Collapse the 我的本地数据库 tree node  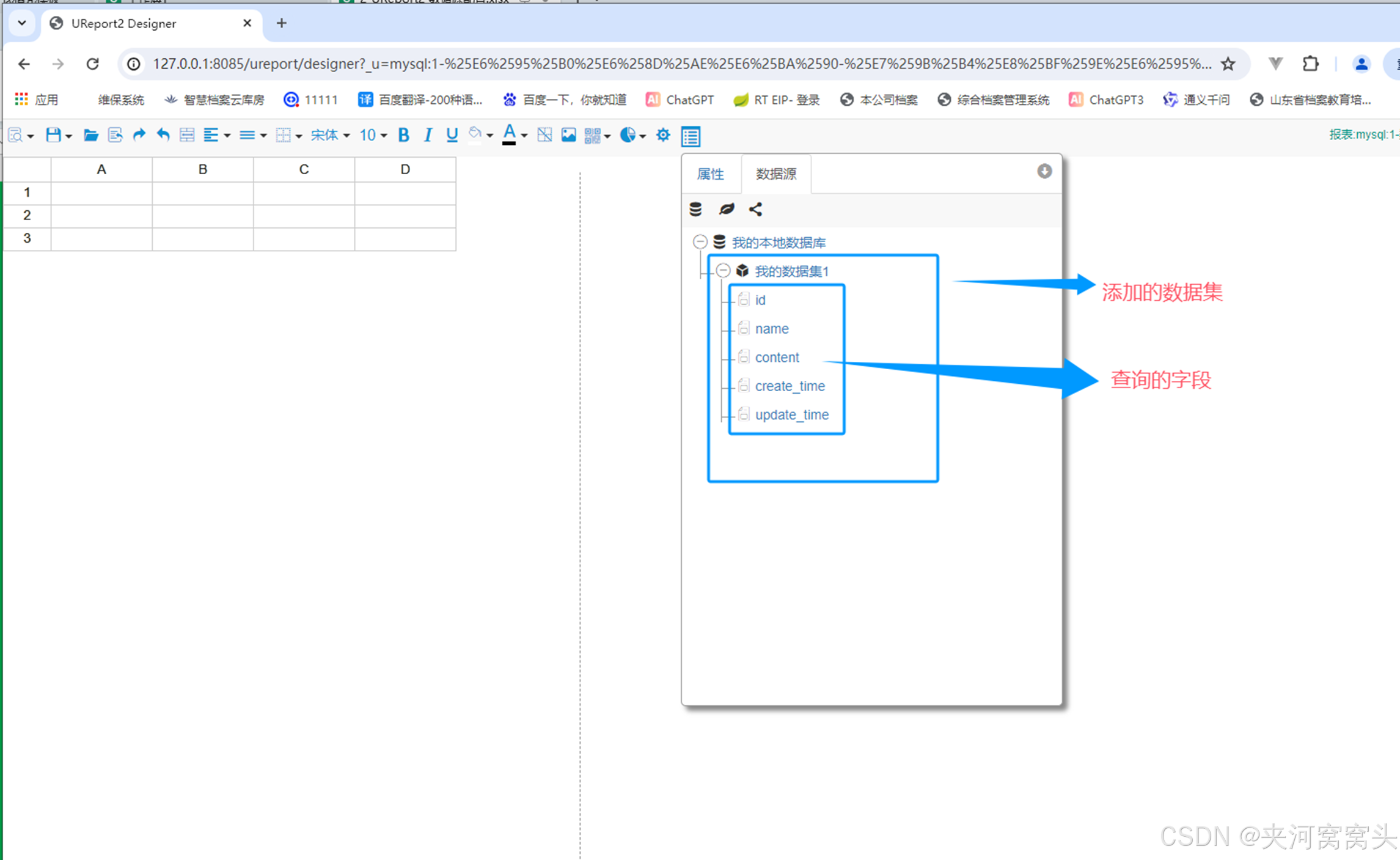click(x=700, y=242)
